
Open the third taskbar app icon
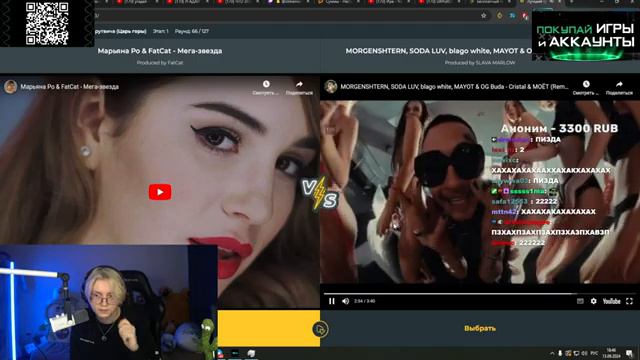click(x=251, y=353)
